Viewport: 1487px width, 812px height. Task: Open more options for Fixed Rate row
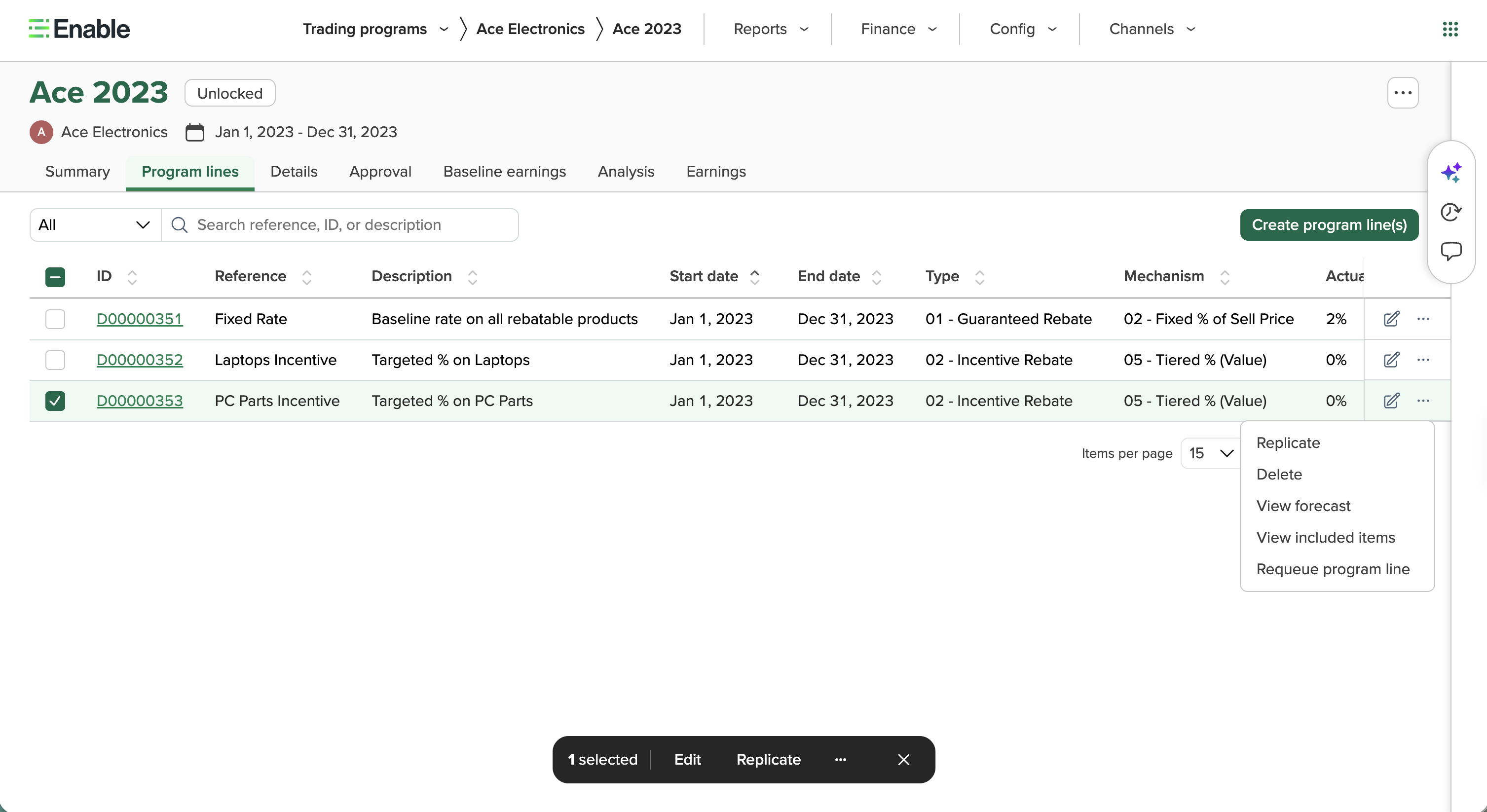coord(1423,319)
